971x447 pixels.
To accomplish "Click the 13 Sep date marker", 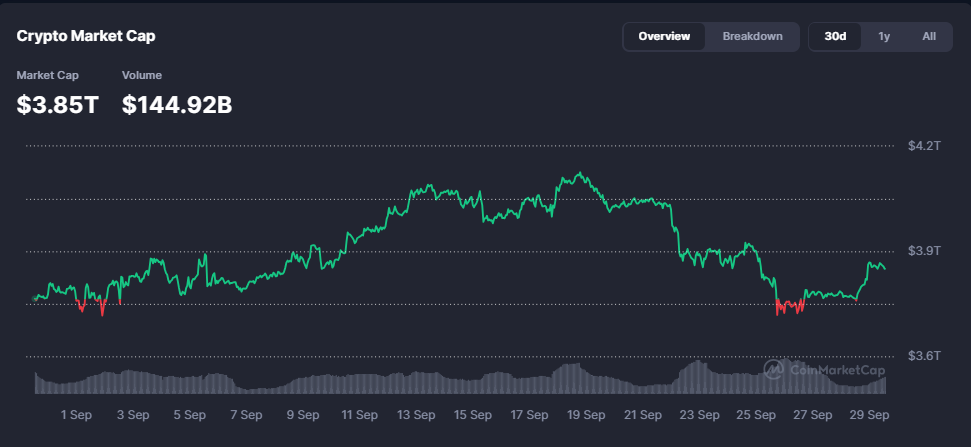I will pyautogui.click(x=416, y=414).
